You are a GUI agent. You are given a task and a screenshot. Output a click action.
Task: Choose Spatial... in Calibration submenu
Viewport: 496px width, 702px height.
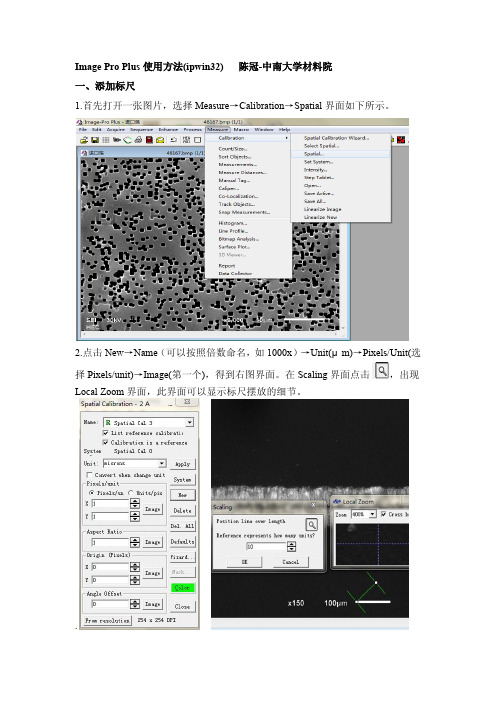pyautogui.click(x=341, y=154)
